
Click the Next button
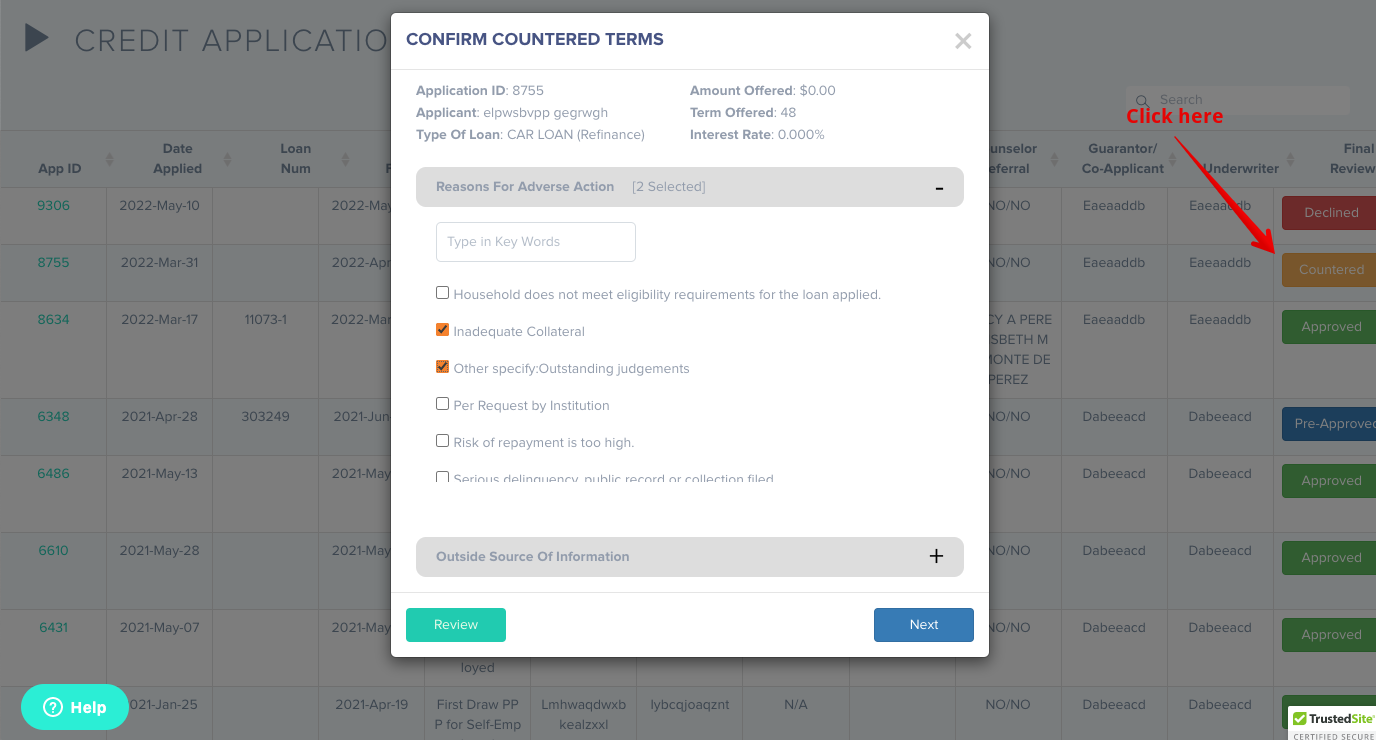pos(924,625)
